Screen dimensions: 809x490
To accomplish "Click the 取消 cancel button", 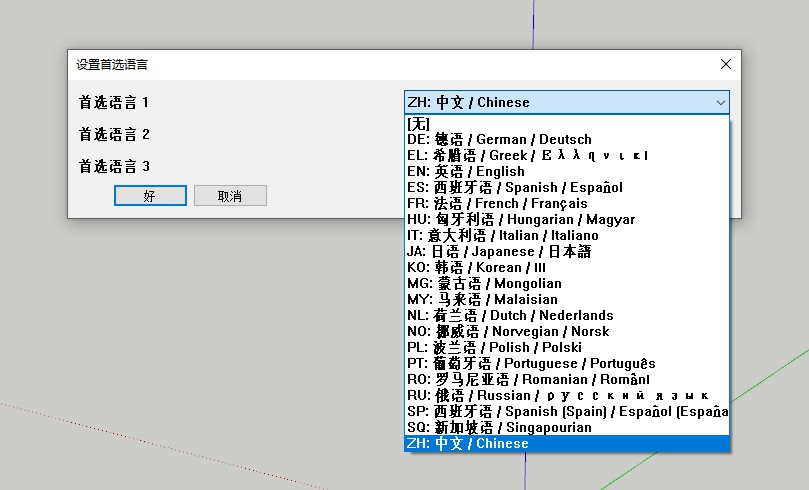I will click(x=230, y=196).
